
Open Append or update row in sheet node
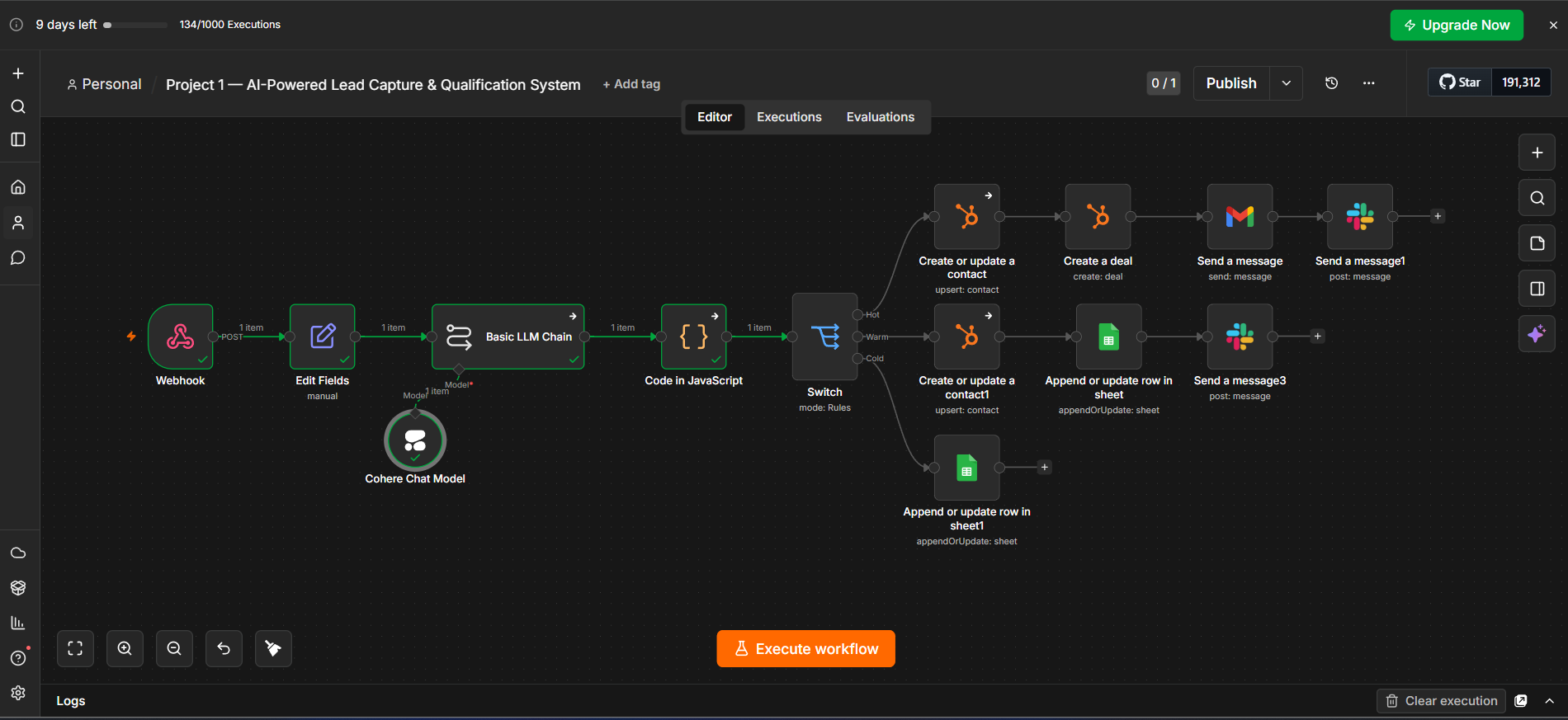point(1109,336)
